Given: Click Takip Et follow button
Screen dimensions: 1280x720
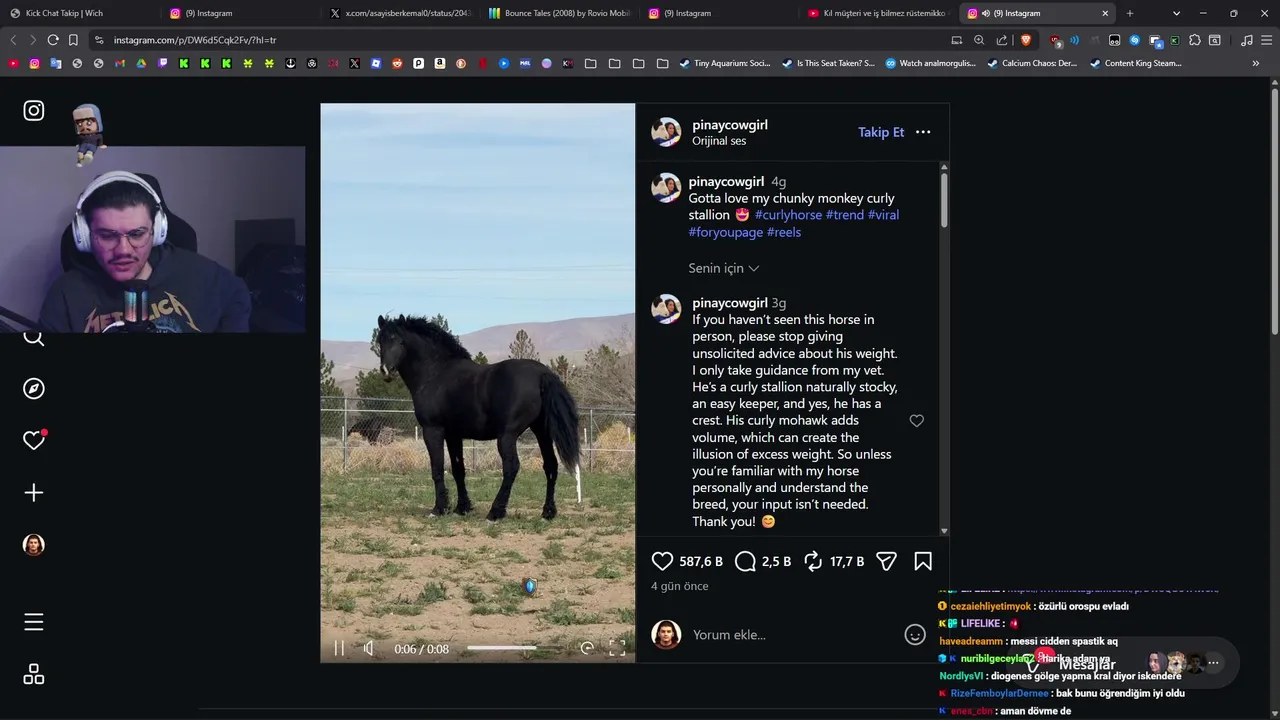Looking at the screenshot, I should (881, 132).
